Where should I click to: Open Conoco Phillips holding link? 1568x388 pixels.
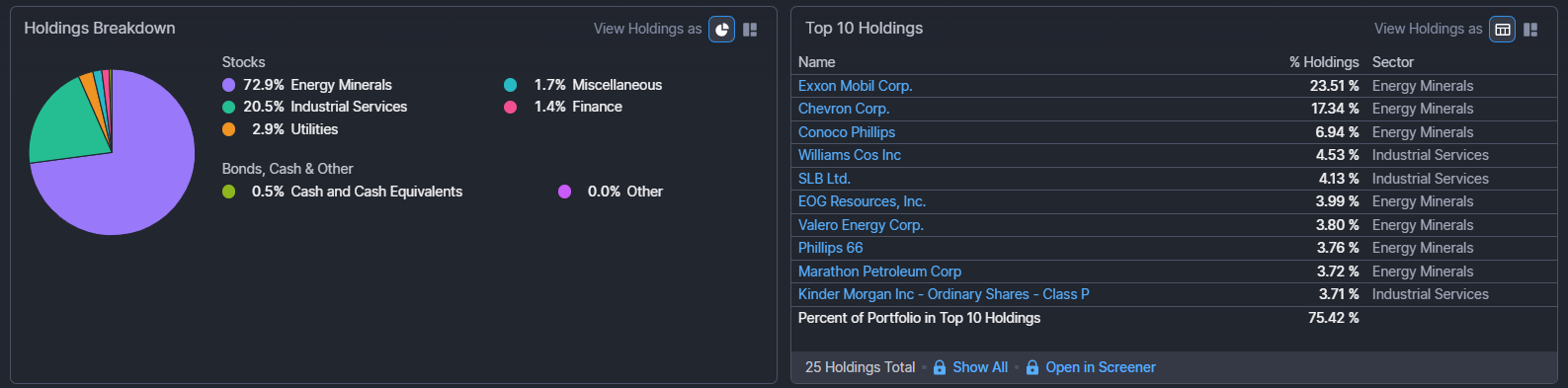click(847, 132)
